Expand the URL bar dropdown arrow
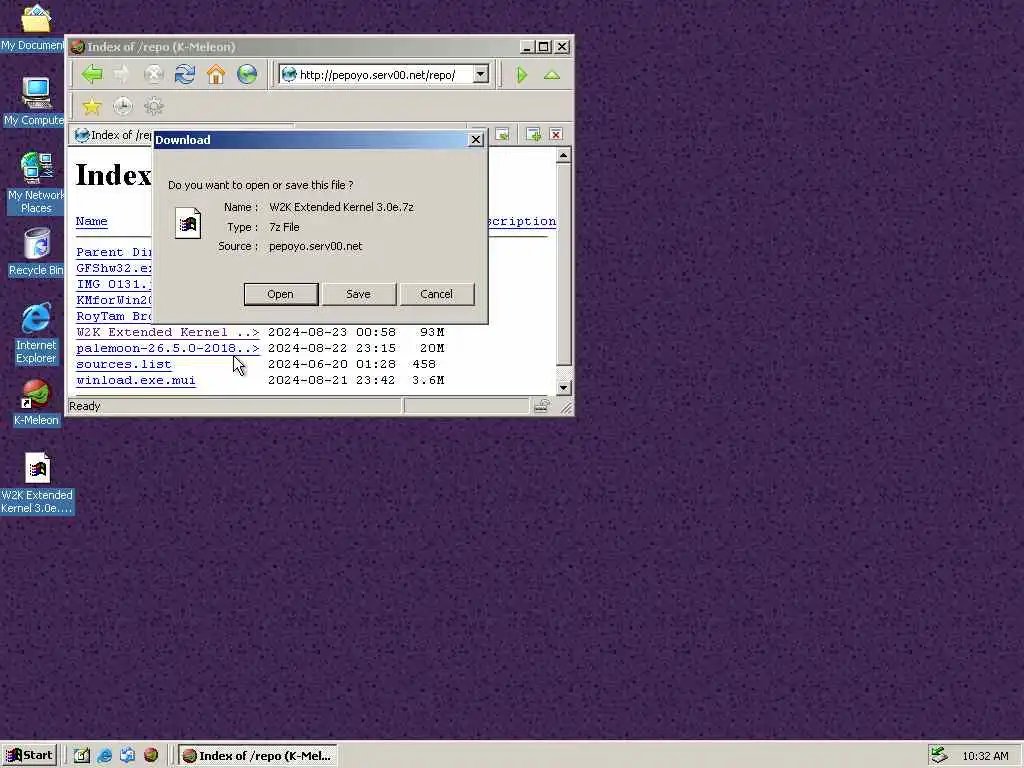1024x768 pixels. [481, 74]
